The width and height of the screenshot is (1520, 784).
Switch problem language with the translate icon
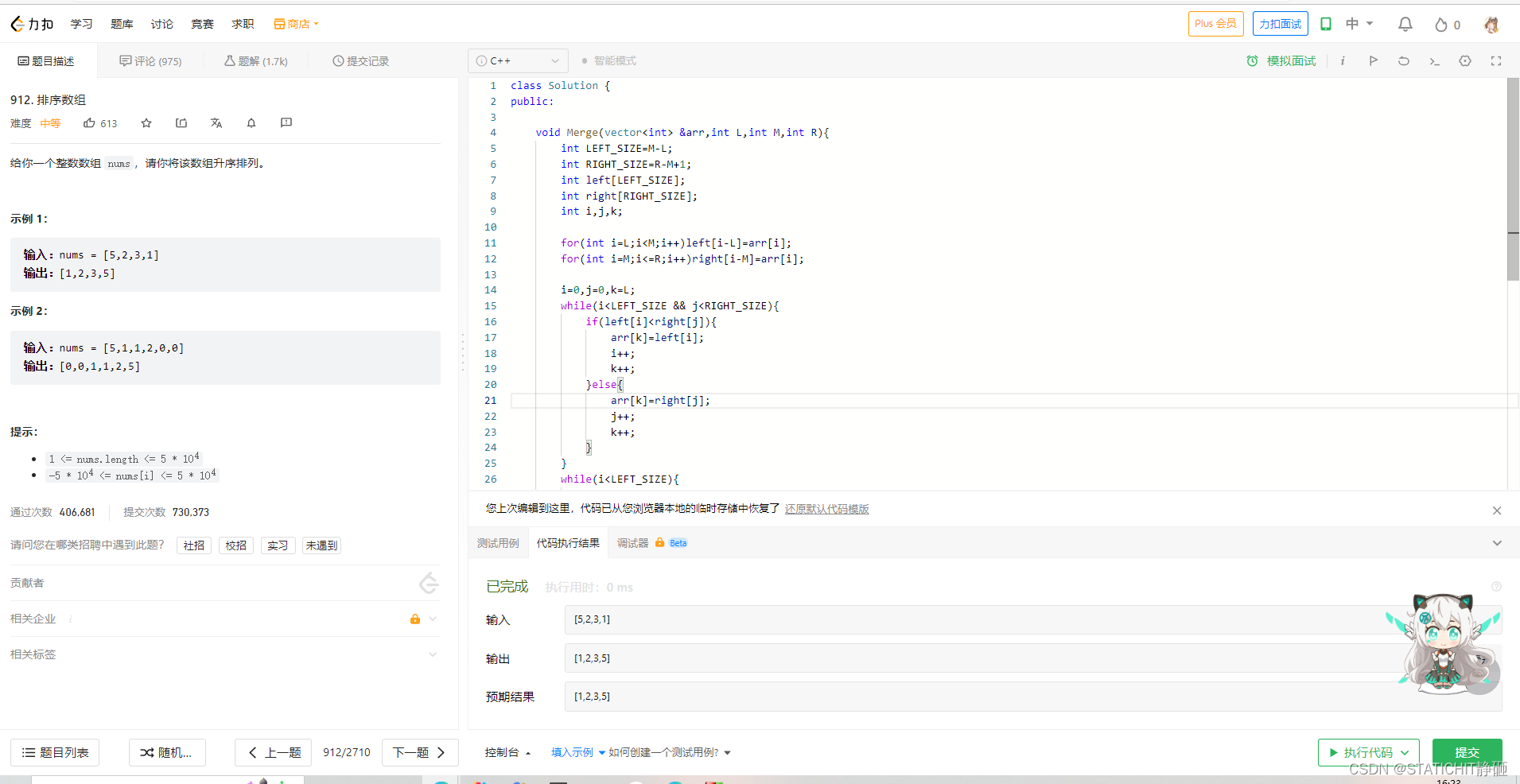pyautogui.click(x=216, y=122)
